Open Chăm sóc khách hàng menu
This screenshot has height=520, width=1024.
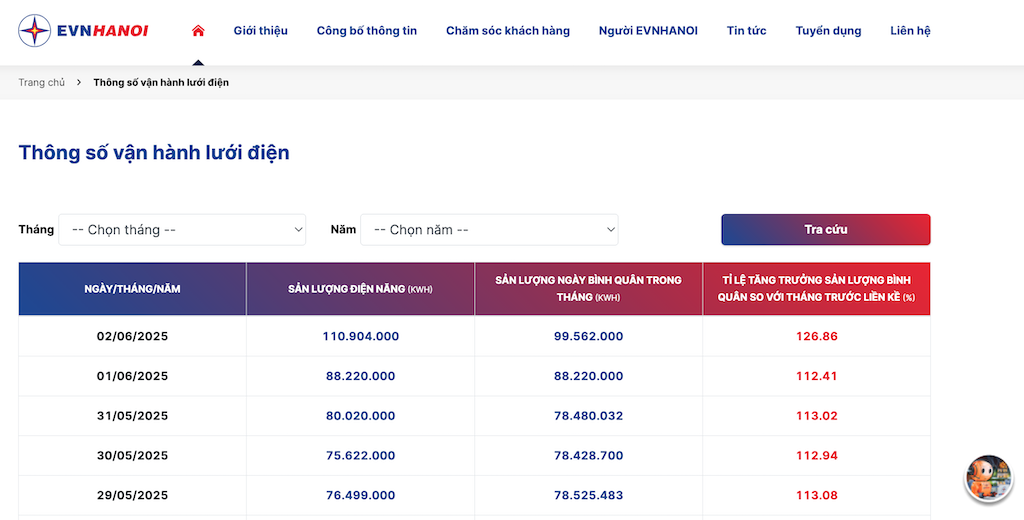click(507, 31)
